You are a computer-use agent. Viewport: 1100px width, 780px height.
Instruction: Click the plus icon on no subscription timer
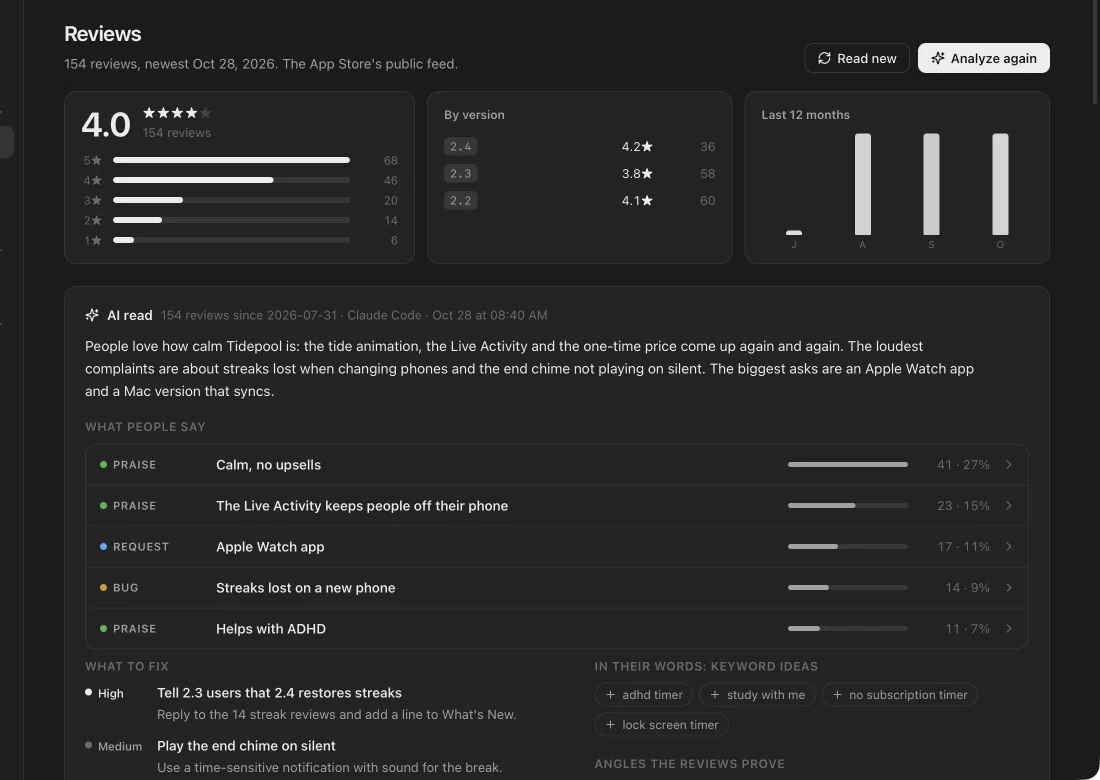837,694
